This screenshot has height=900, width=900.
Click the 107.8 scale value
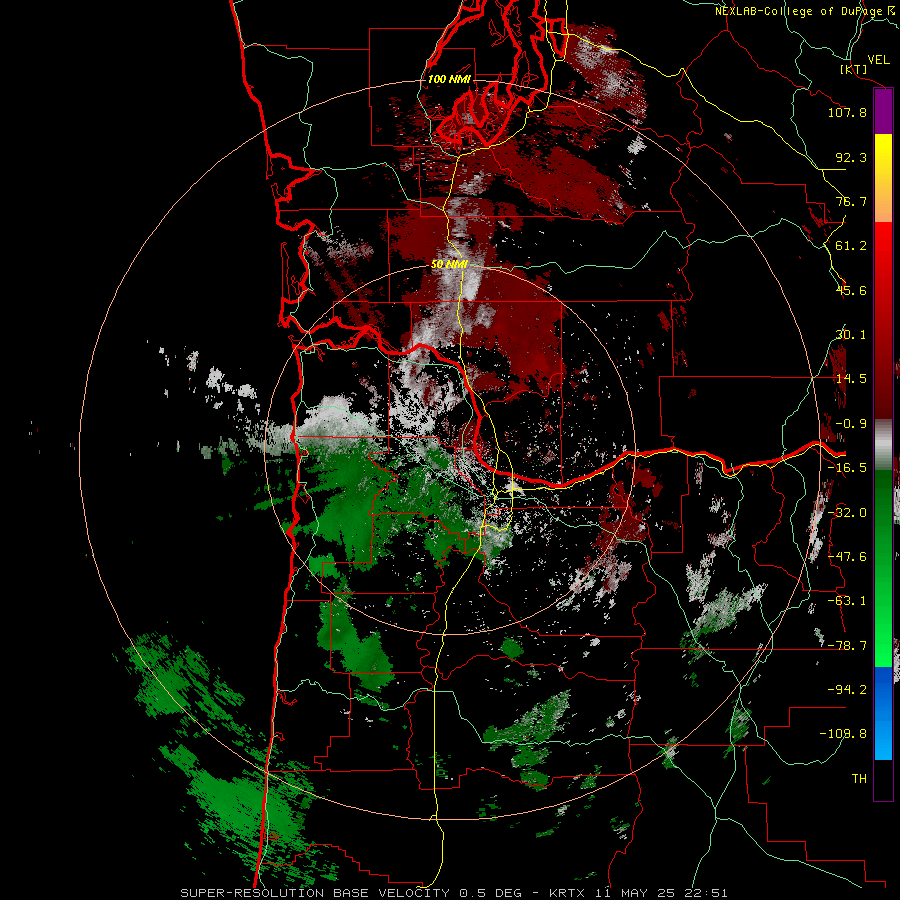coord(847,112)
